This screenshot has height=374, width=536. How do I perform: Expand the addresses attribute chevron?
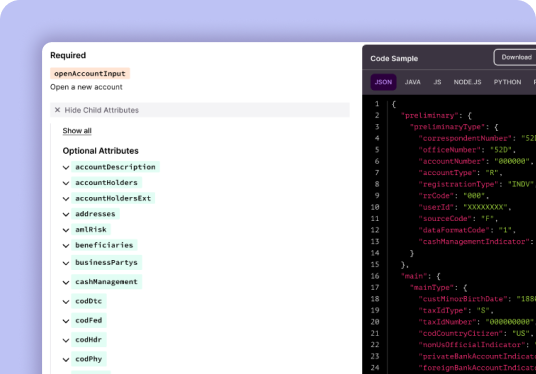(x=66, y=215)
